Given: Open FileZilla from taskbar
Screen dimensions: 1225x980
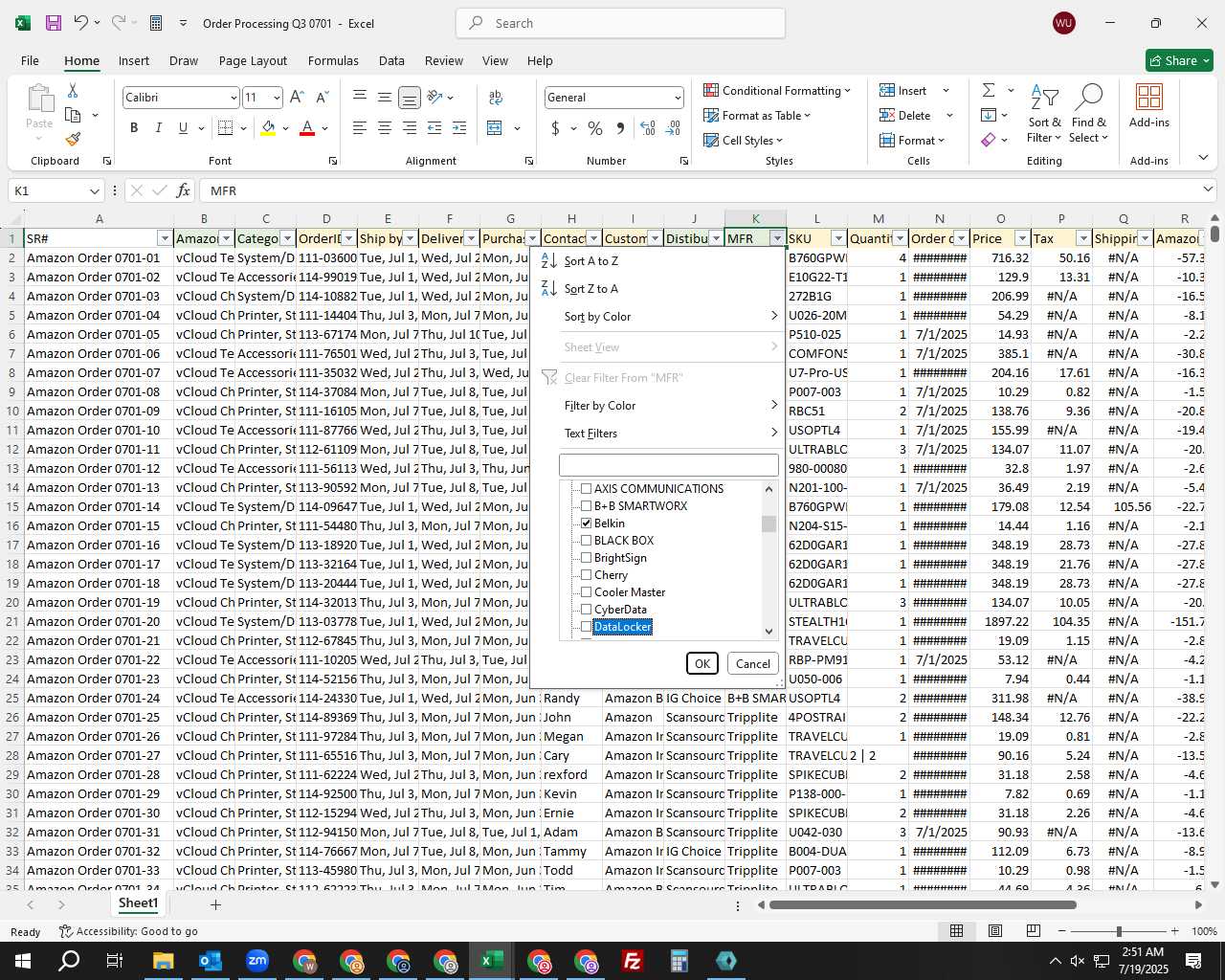Looking at the screenshot, I should click(632, 960).
